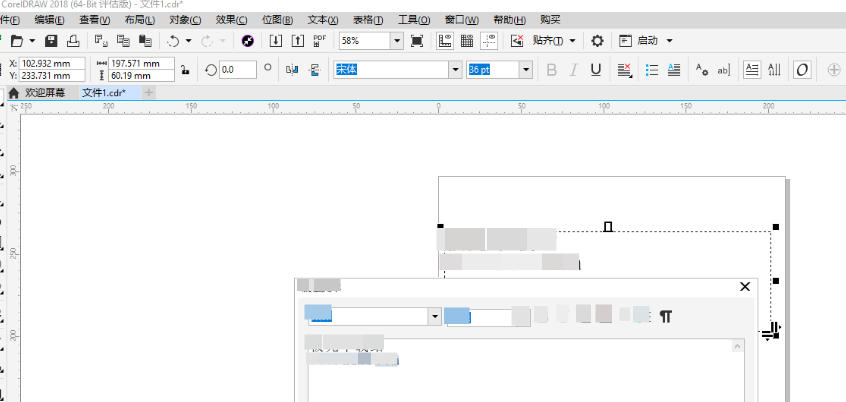Toggle show rulers button
846x402 pixels.
[x=445, y=41]
